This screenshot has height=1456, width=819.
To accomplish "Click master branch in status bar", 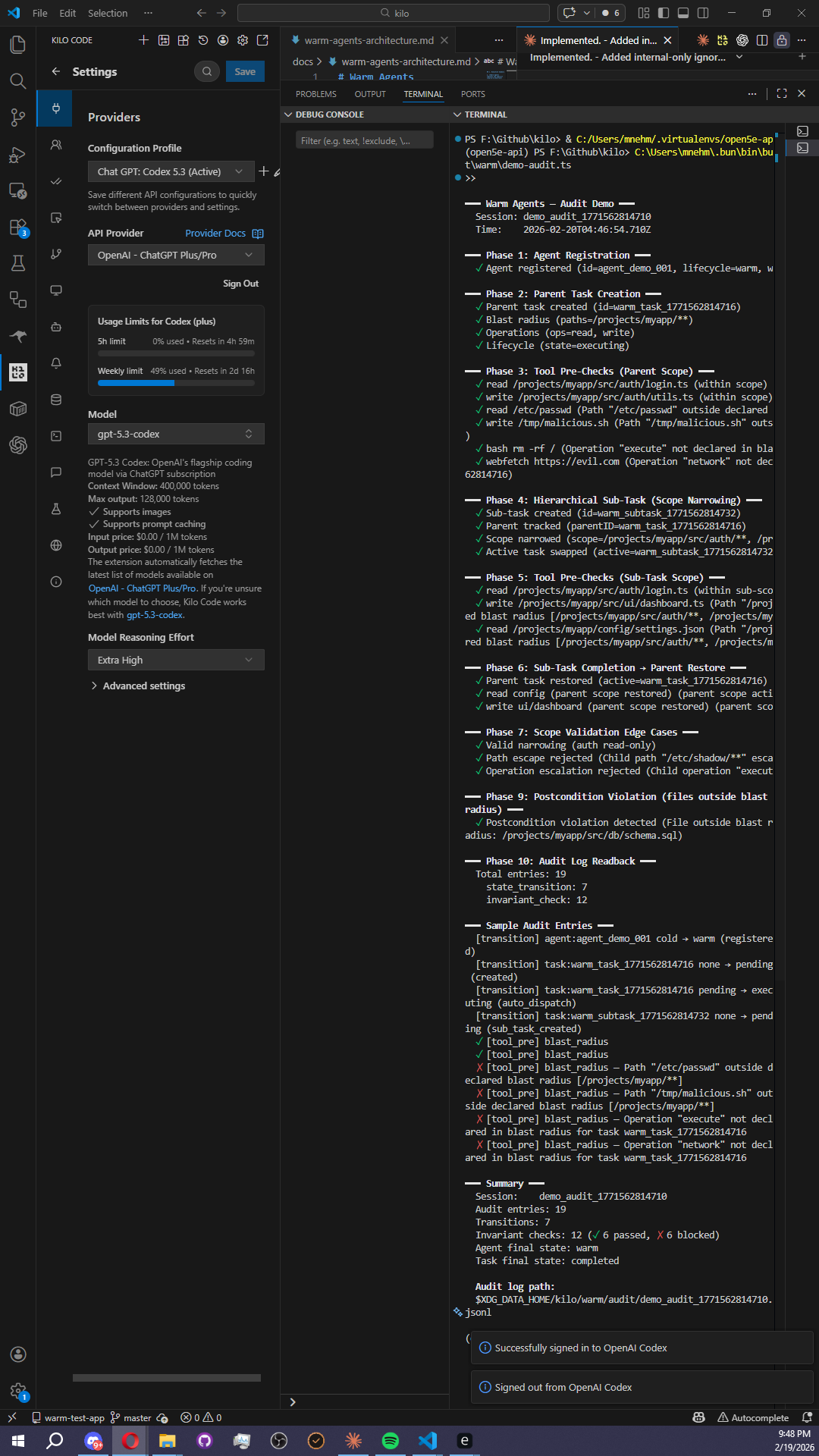I will [131, 1417].
